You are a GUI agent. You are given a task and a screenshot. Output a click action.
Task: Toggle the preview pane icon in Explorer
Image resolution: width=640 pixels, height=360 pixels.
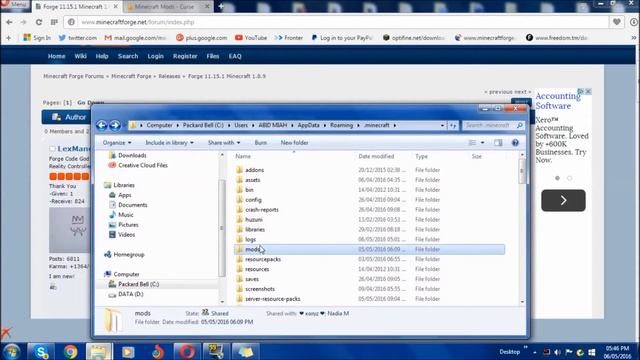(x=498, y=142)
